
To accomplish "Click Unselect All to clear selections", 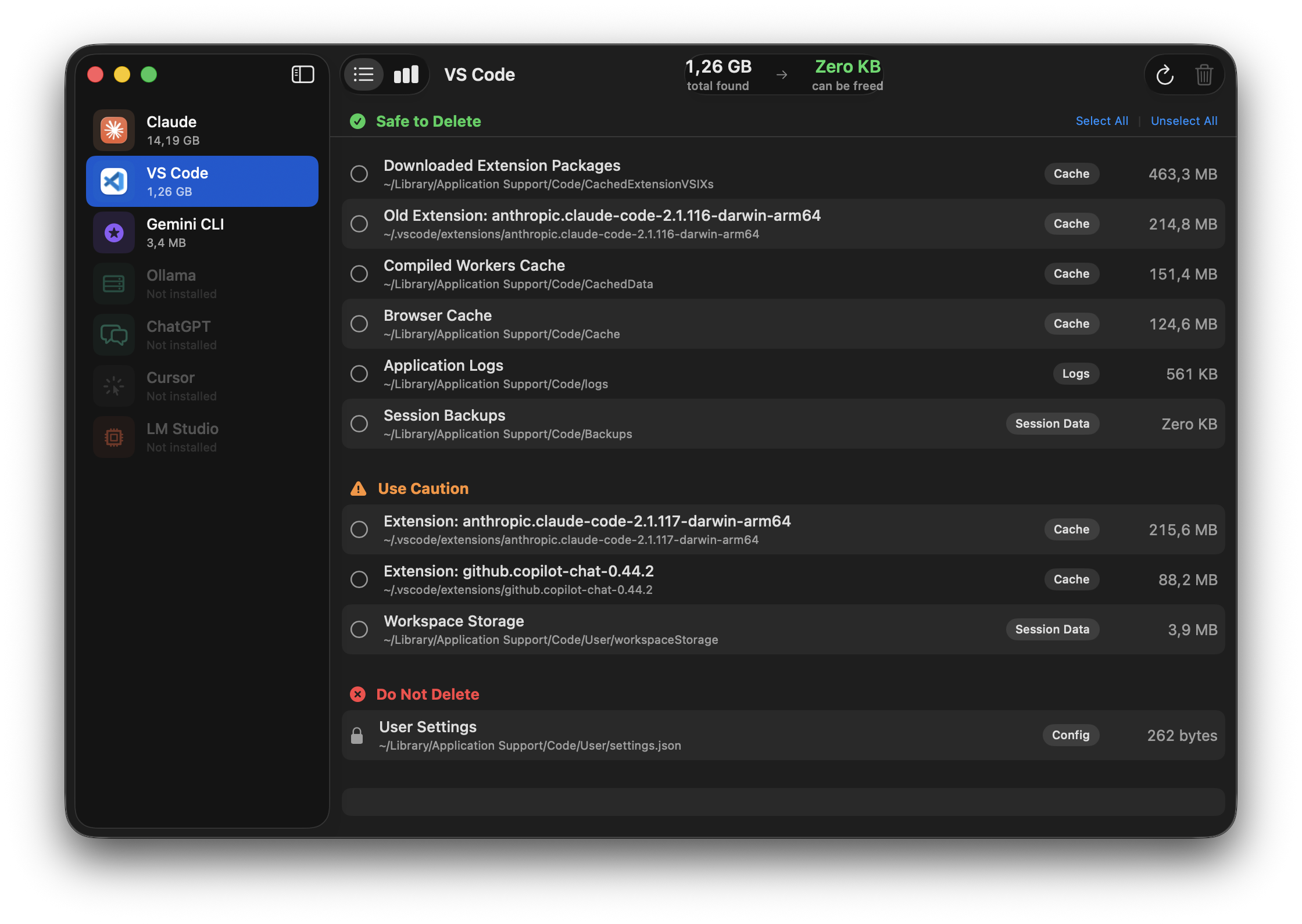I will 1184,121.
